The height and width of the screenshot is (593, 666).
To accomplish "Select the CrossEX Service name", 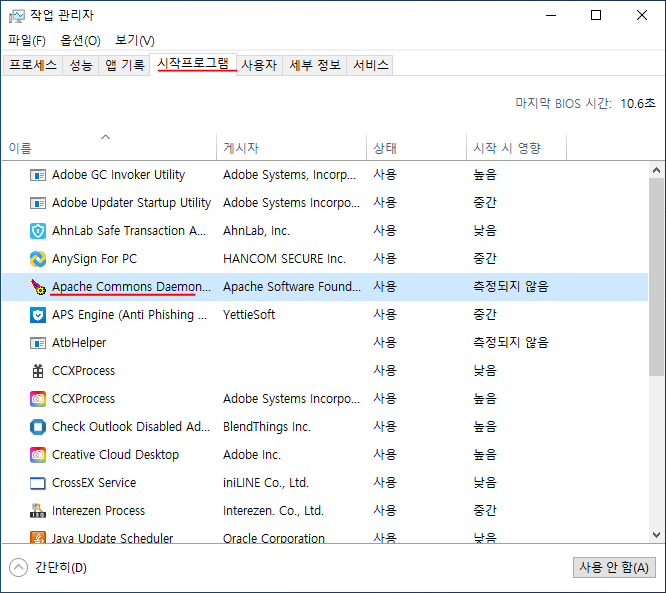I will (94, 483).
